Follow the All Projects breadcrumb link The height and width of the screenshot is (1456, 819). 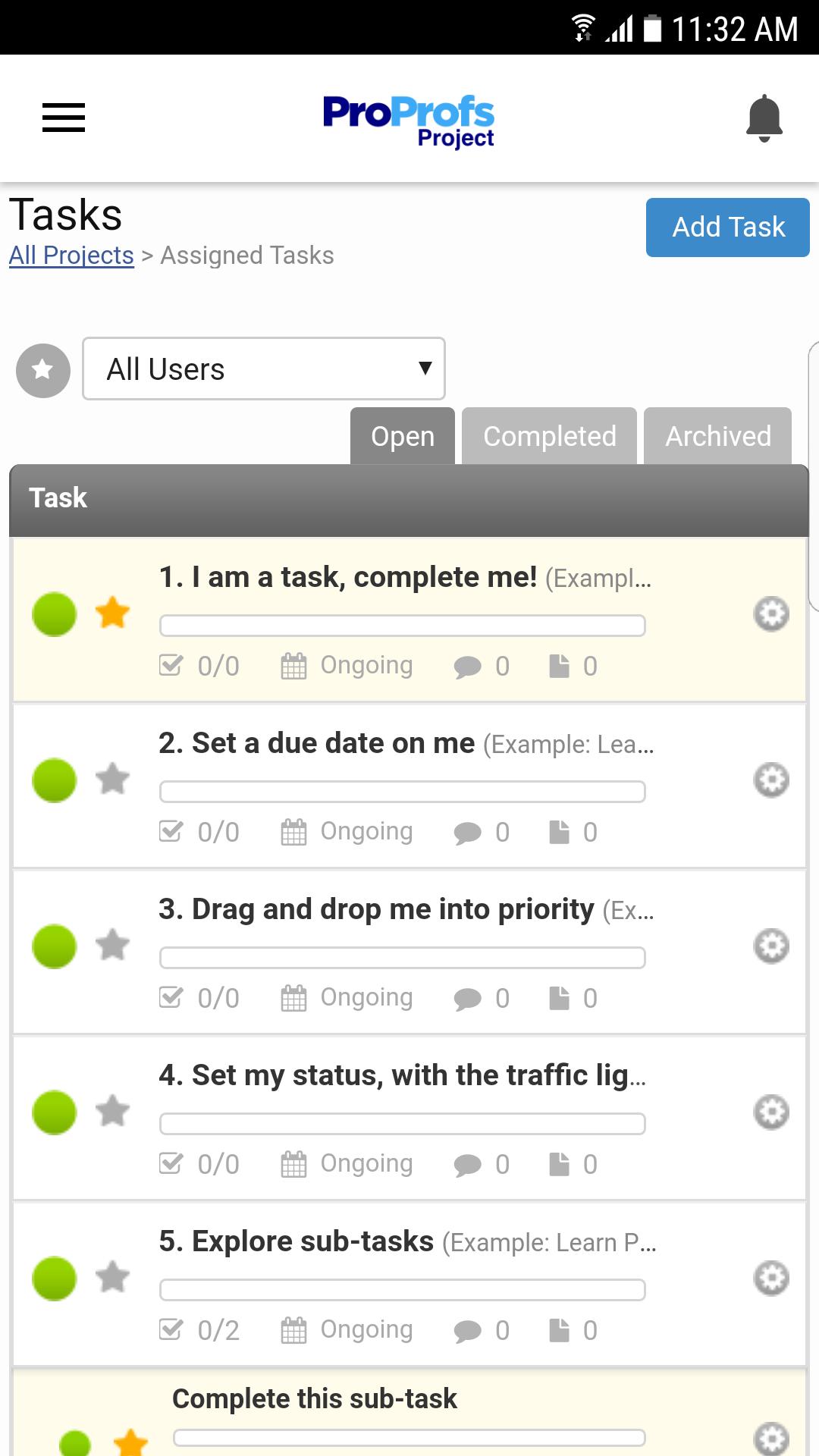(x=71, y=256)
